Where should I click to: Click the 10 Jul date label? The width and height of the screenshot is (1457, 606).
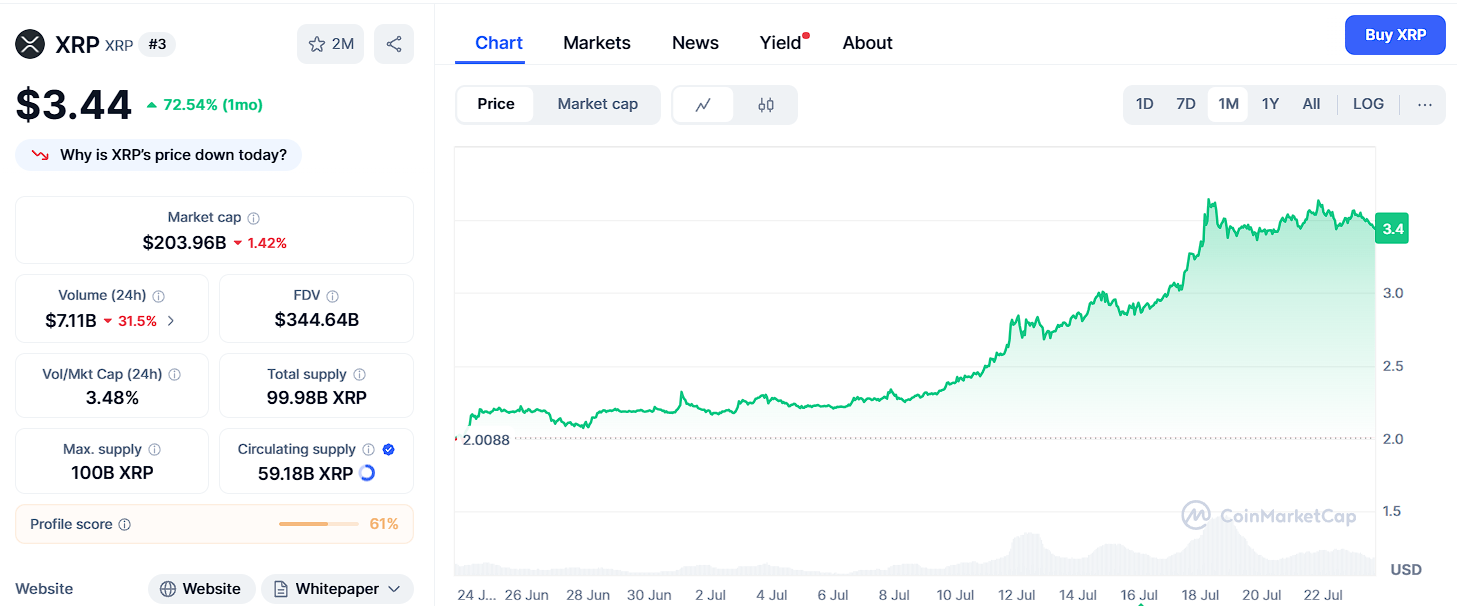[x=955, y=595]
